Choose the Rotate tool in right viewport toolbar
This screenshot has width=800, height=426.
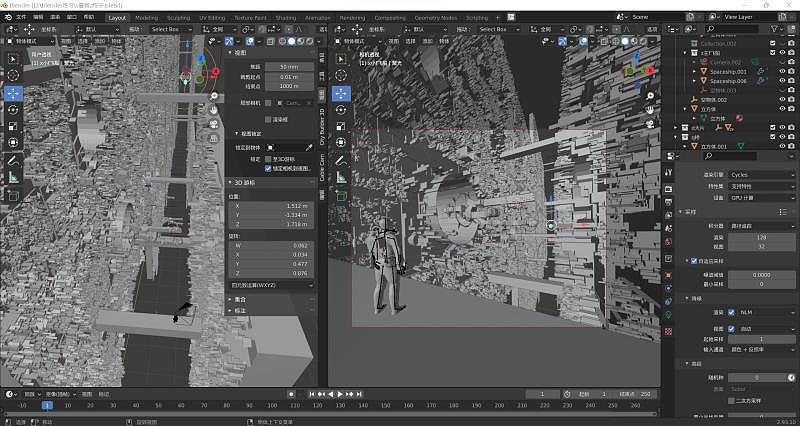tap(341, 110)
